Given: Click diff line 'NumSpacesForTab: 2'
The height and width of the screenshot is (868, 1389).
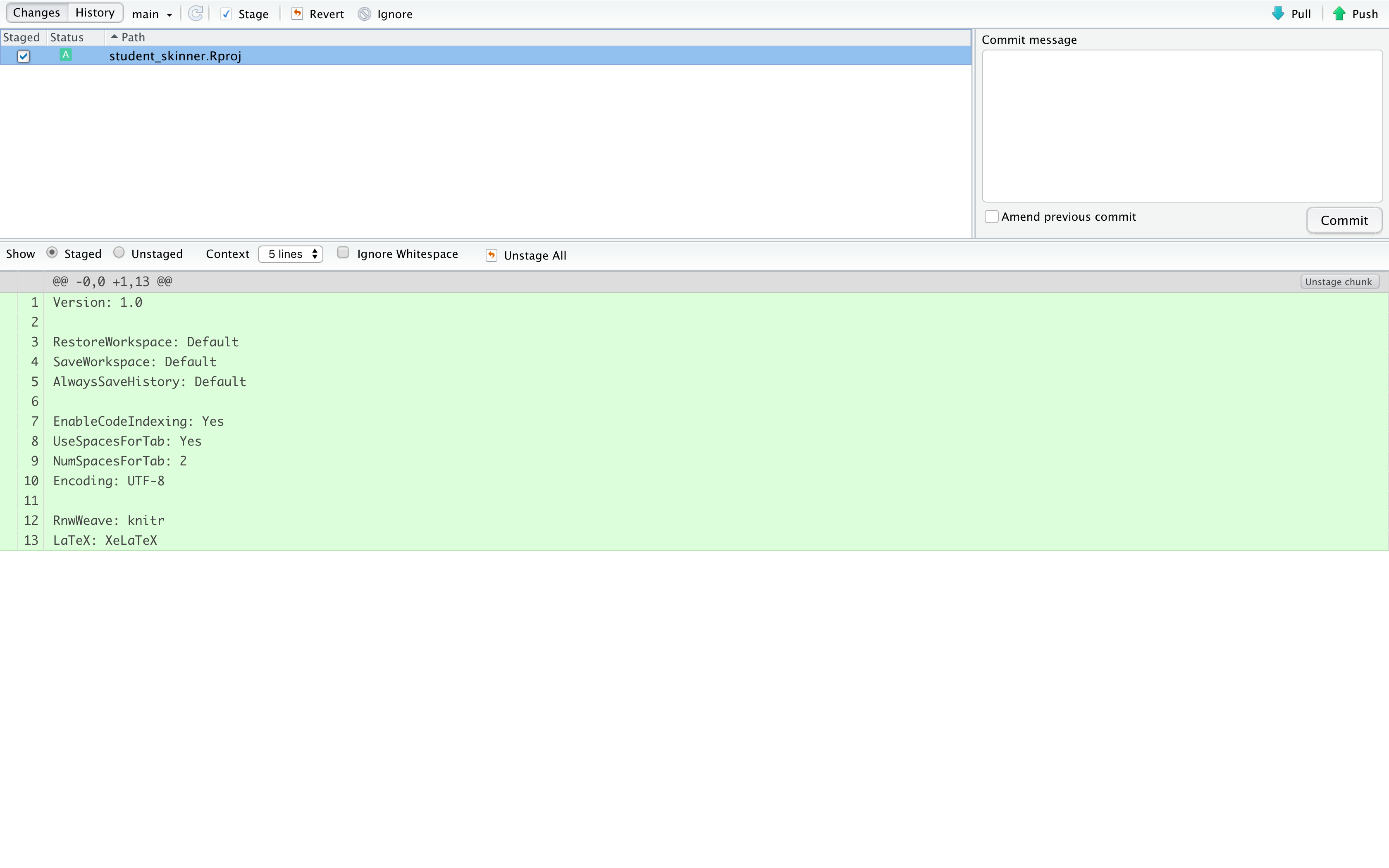Looking at the screenshot, I should 120,461.
